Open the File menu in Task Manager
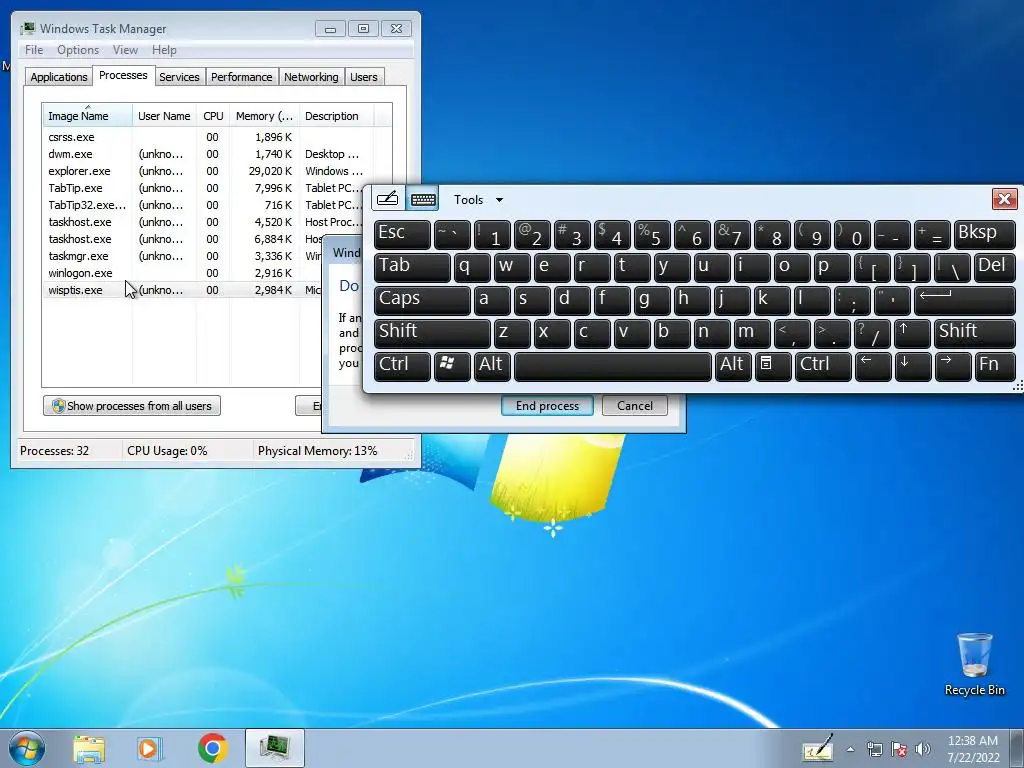This screenshot has height=768, width=1024. 34,50
